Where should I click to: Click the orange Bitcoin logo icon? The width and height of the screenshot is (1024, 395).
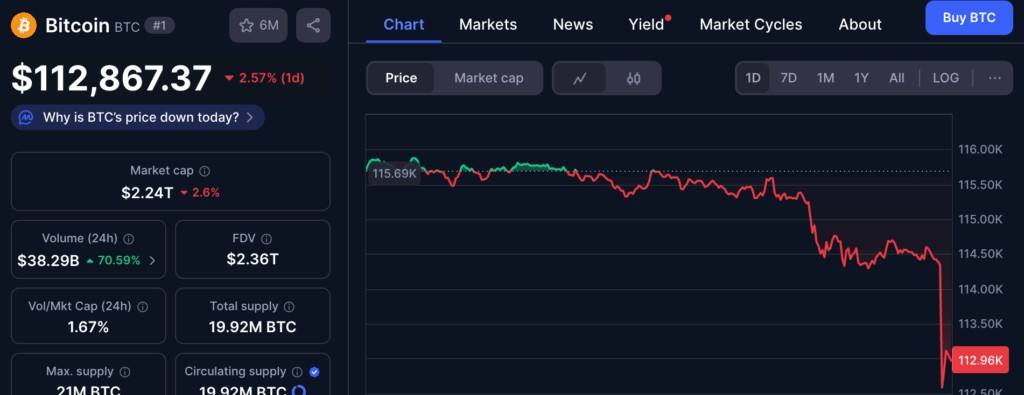coord(24,26)
